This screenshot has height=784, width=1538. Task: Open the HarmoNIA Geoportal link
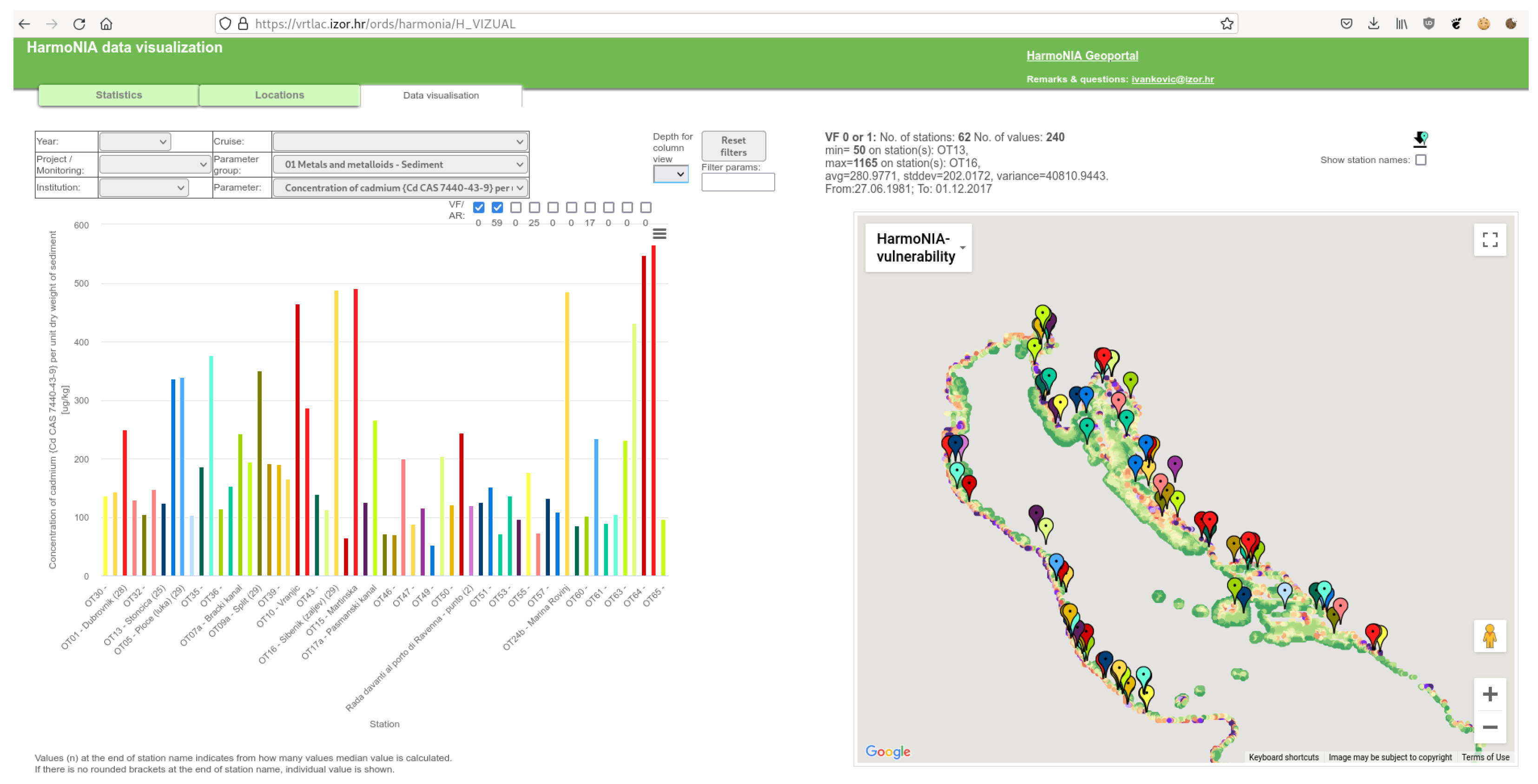(1082, 55)
